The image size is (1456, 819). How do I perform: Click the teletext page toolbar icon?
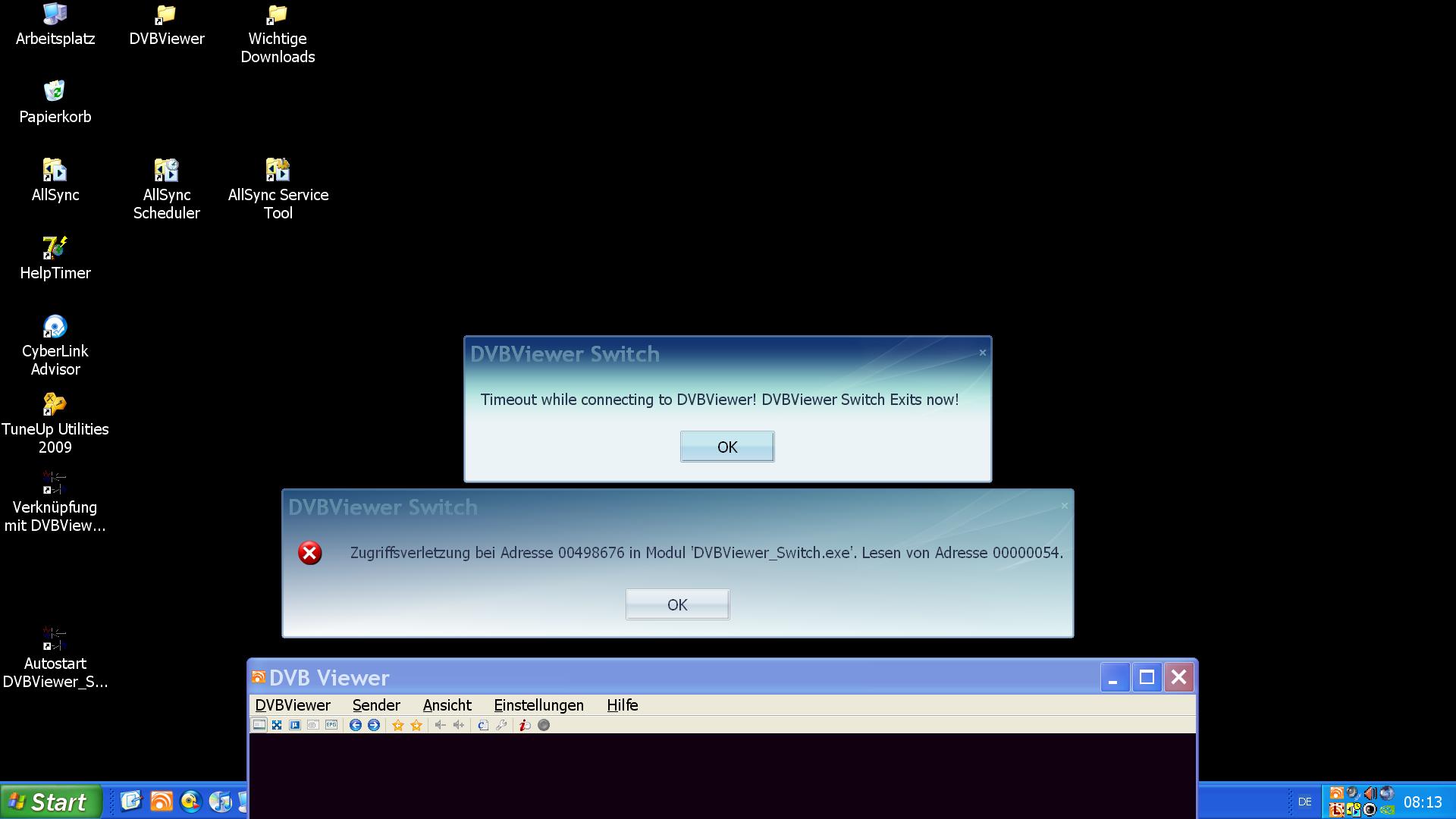[x=312, y=725]
